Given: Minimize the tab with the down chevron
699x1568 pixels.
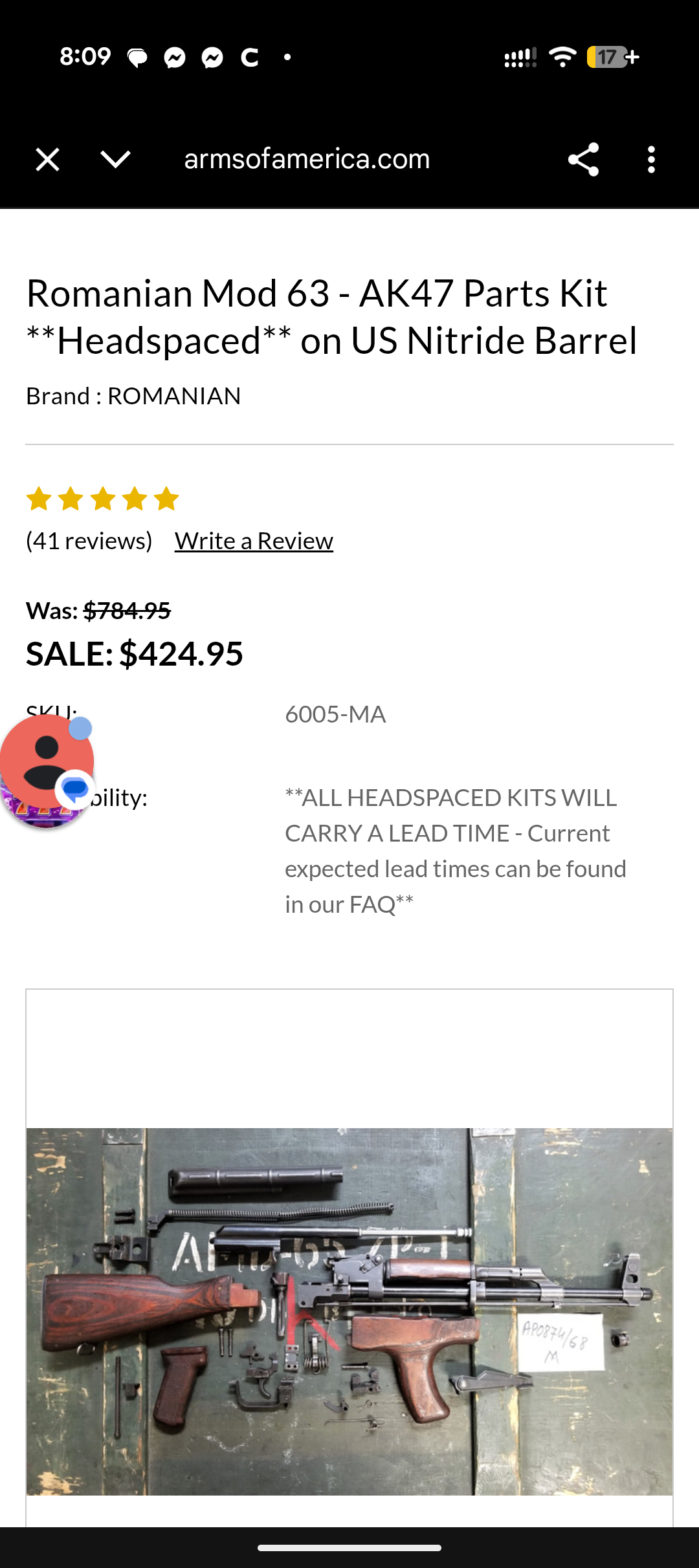Looking at the screenshot, I should (116, 159).
